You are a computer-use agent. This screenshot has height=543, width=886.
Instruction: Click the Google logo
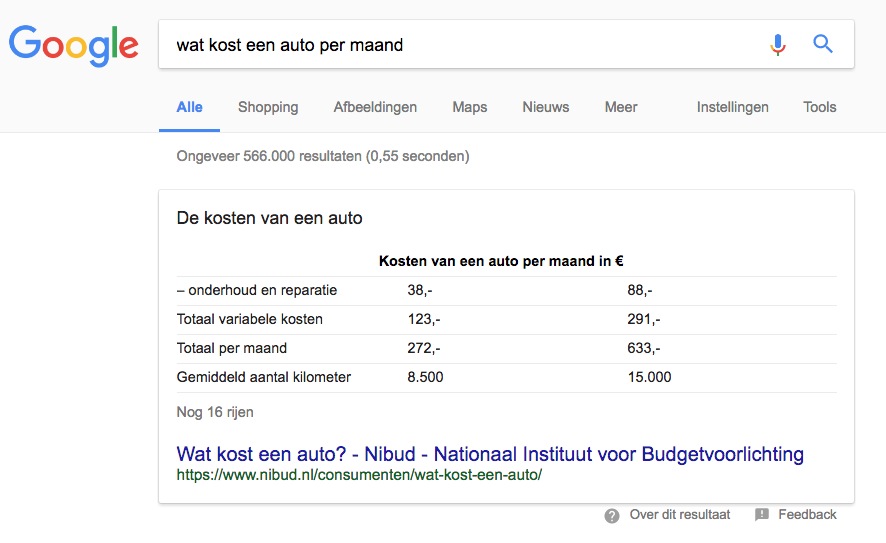[x=73, y=45]
